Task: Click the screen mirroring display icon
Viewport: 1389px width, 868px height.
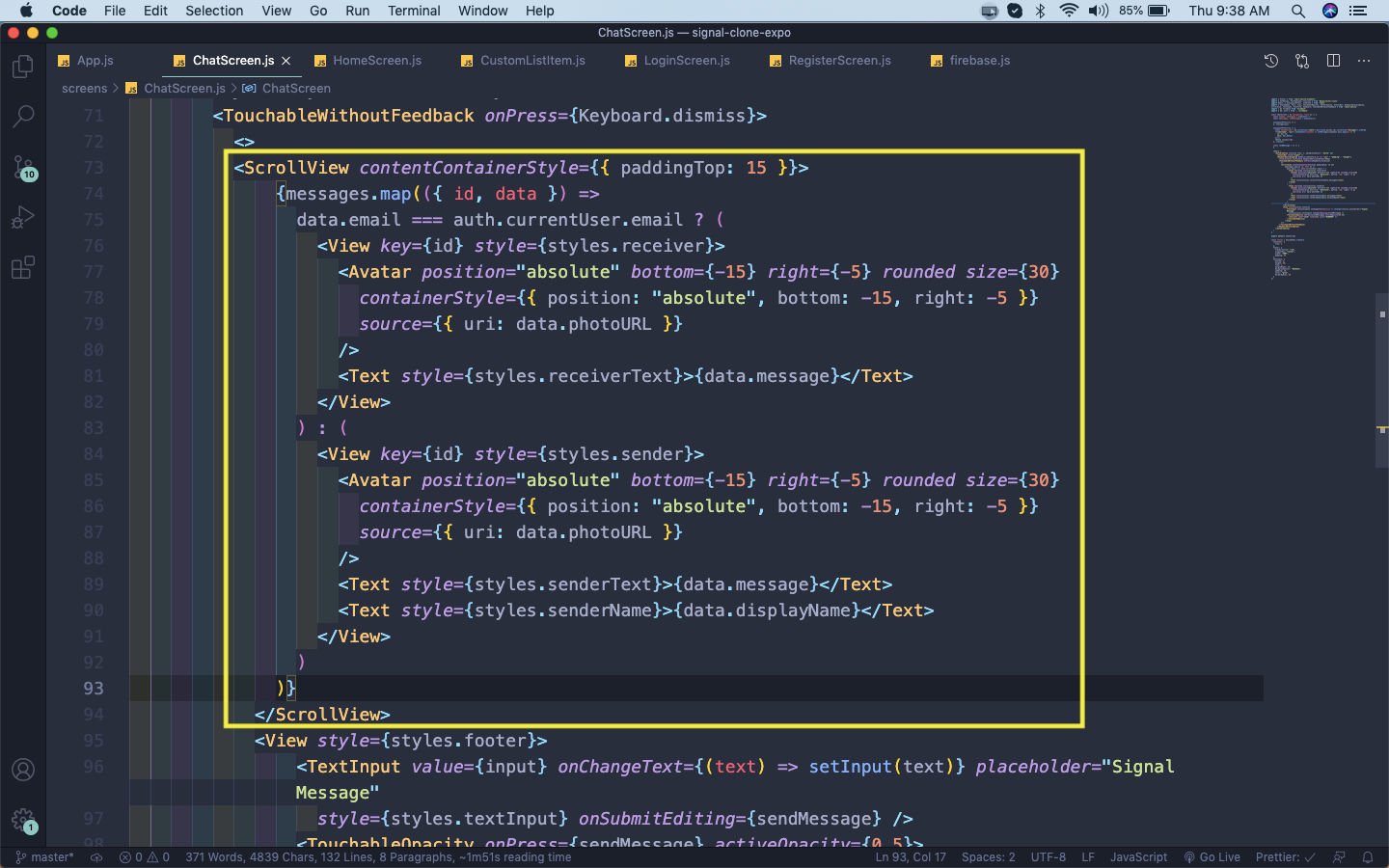Action: click(x=990, y=11)
